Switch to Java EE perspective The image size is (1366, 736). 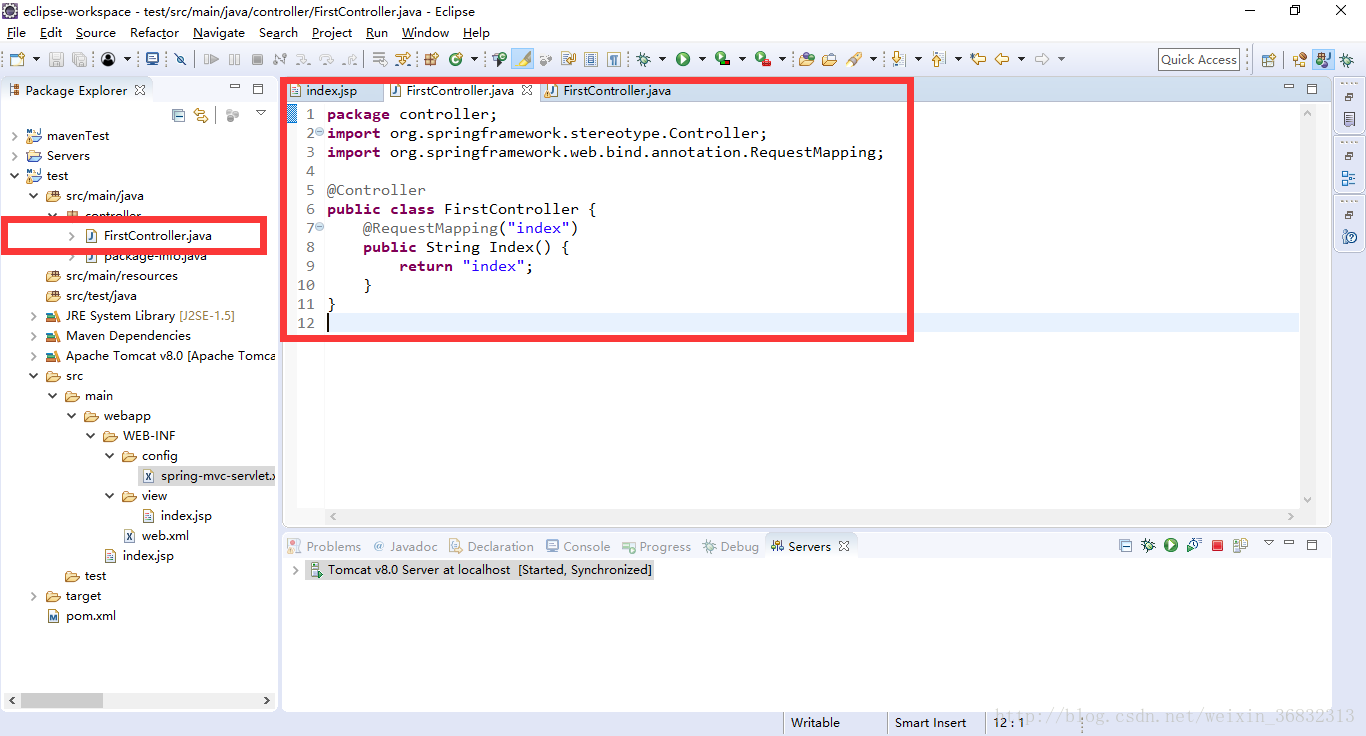click(x=1298, y=60)
